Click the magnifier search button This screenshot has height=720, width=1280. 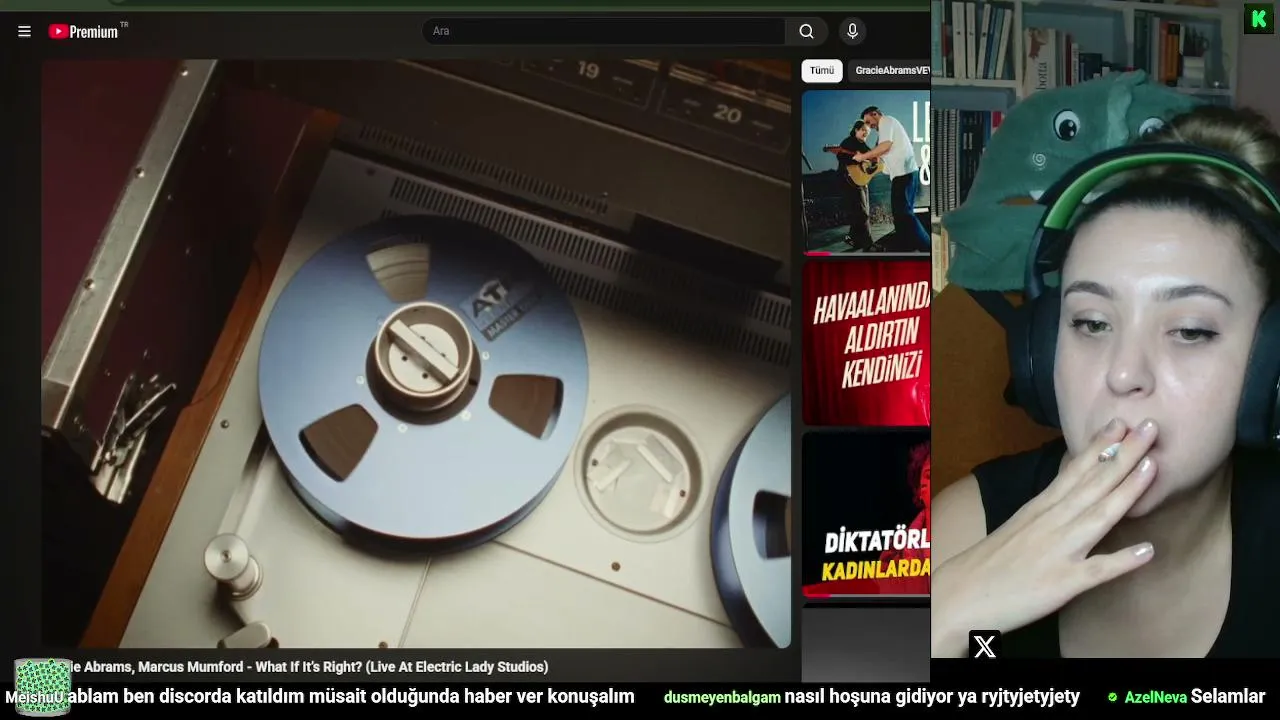[806, 31]
